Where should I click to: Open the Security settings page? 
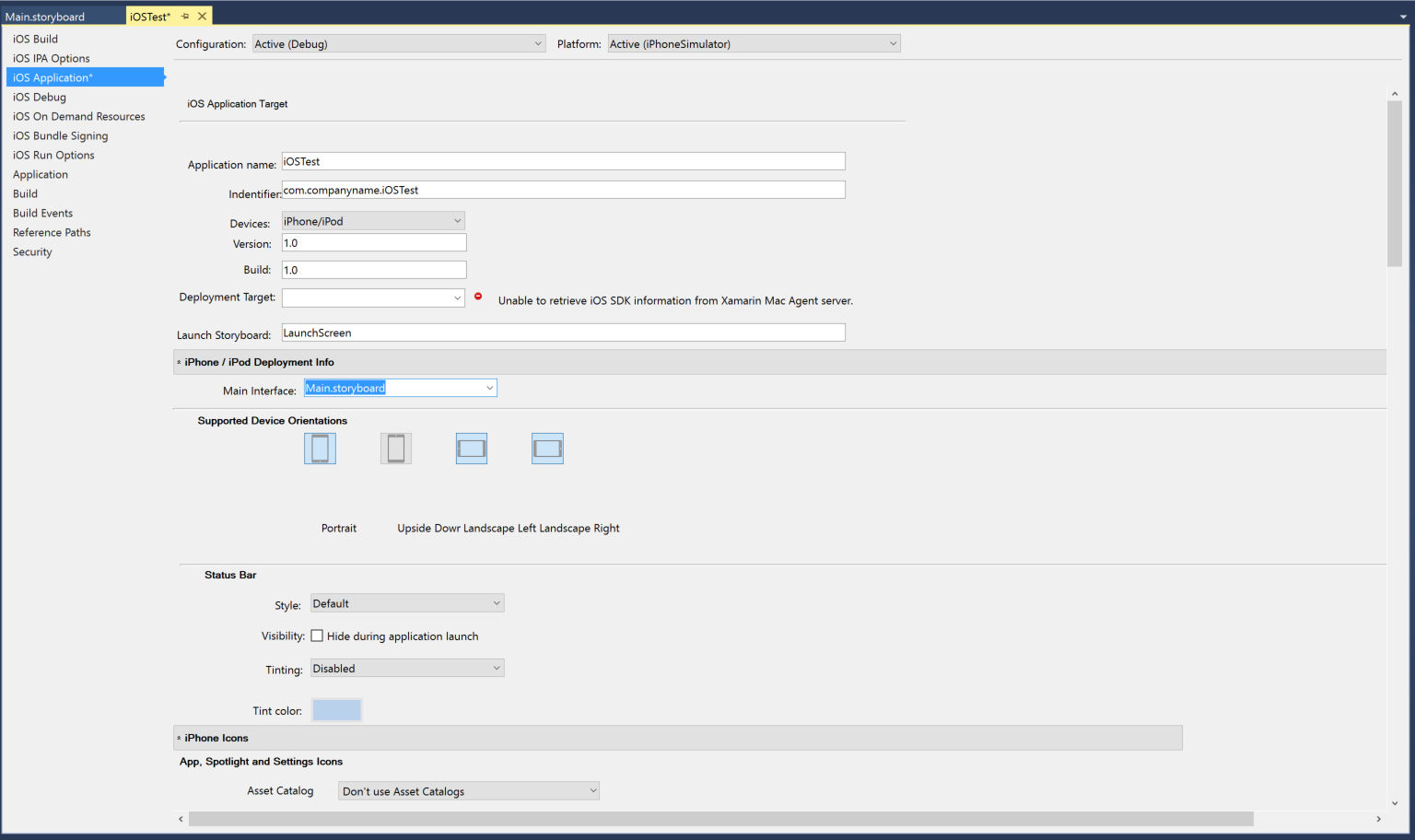(x=32, y=251)
